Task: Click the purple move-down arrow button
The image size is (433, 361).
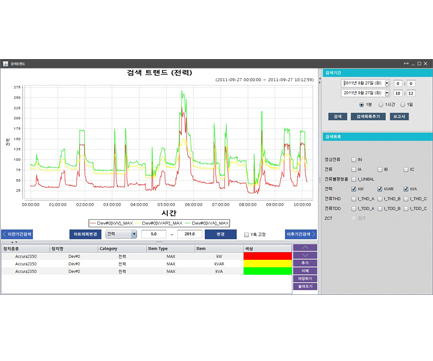Action: click(x=305, y=255)
